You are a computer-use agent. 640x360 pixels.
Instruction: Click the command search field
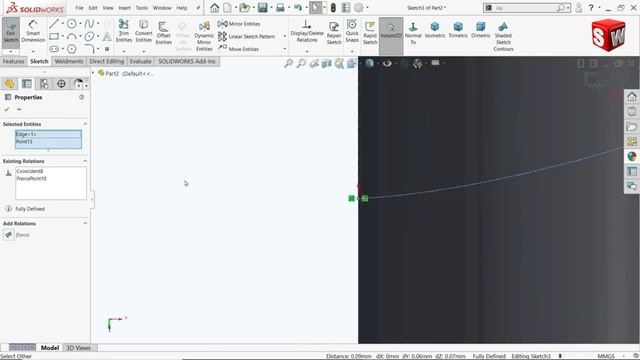526,8
